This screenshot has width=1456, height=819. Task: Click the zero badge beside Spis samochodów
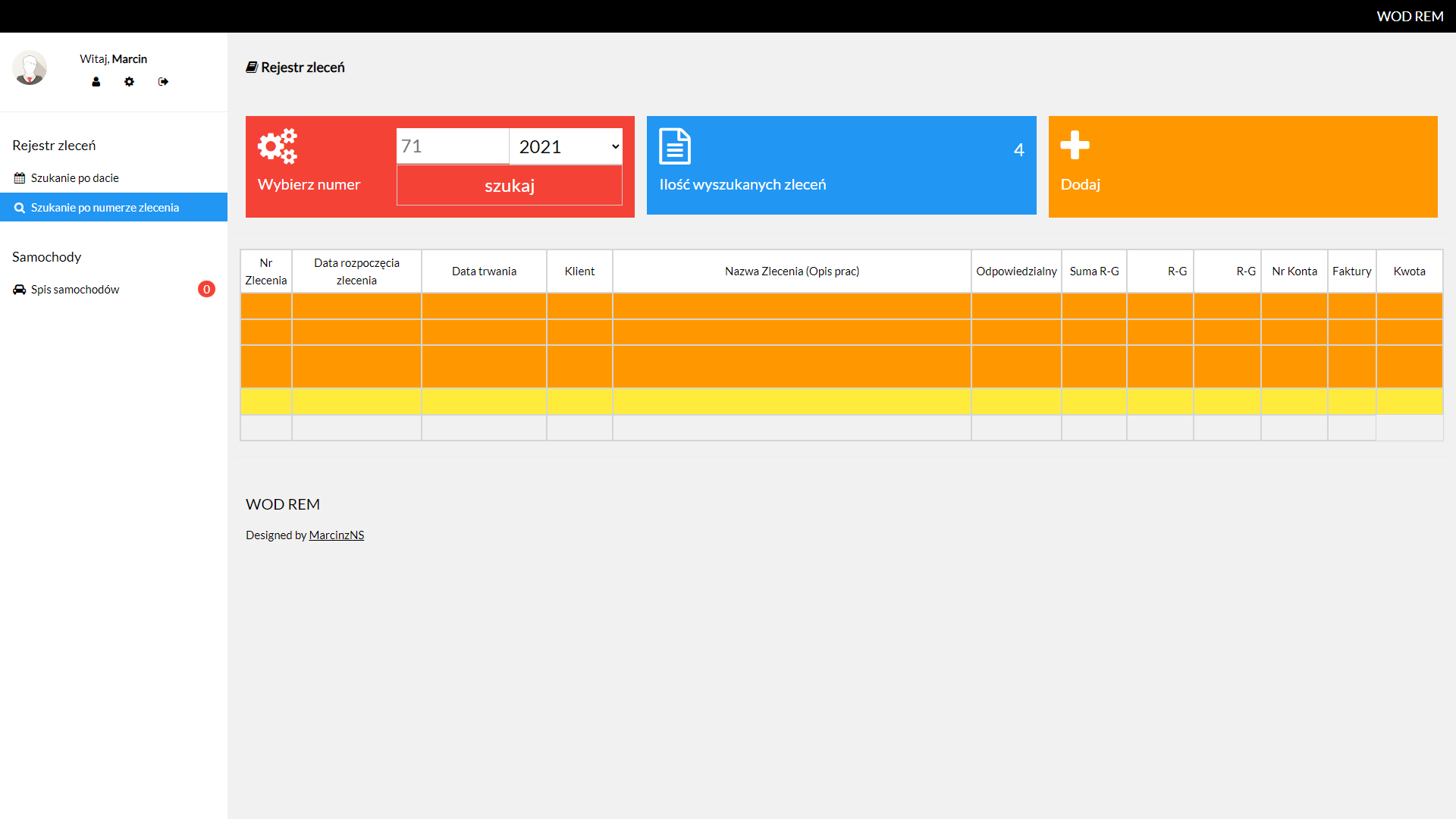click(206, 289)
